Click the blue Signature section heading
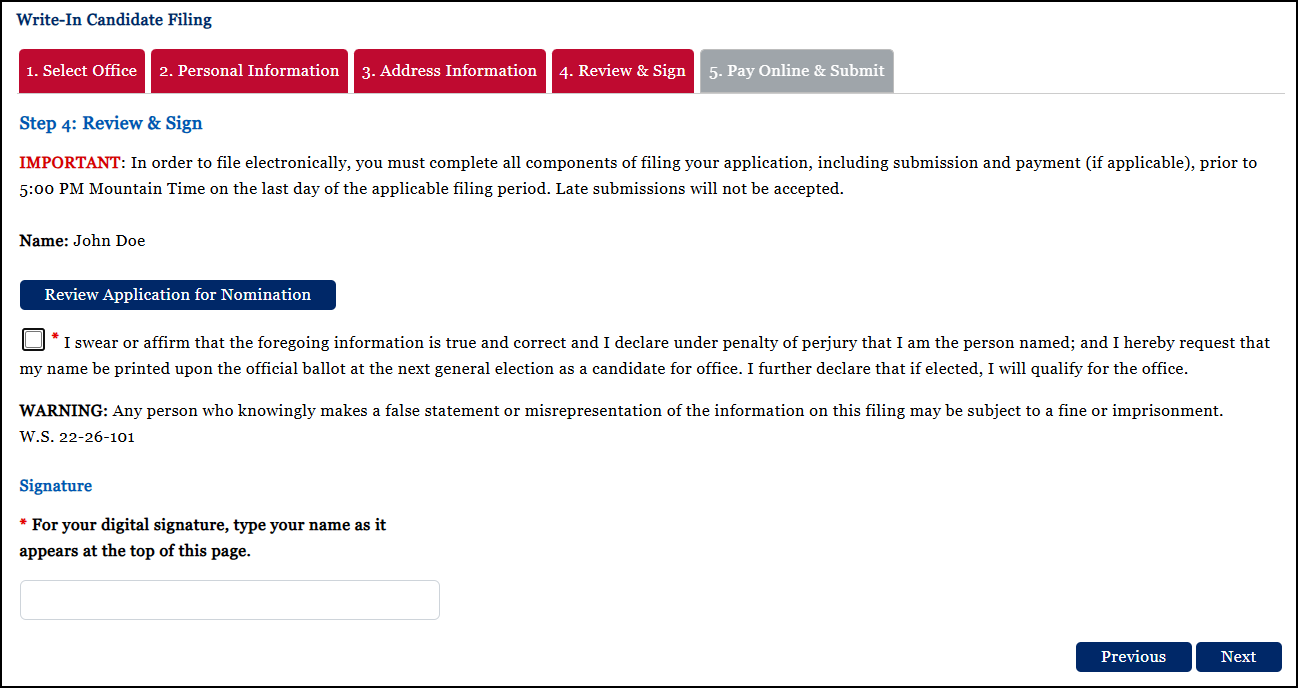 [x=56, y=486]
